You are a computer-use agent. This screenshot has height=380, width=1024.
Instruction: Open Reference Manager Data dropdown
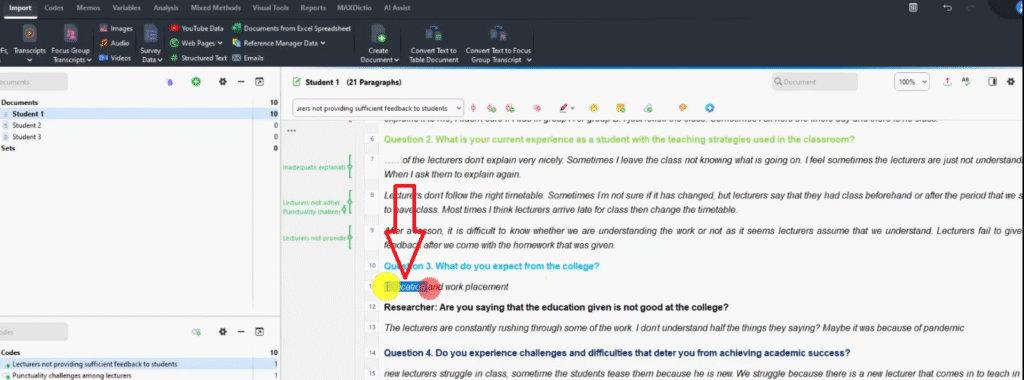pos(279,43)
